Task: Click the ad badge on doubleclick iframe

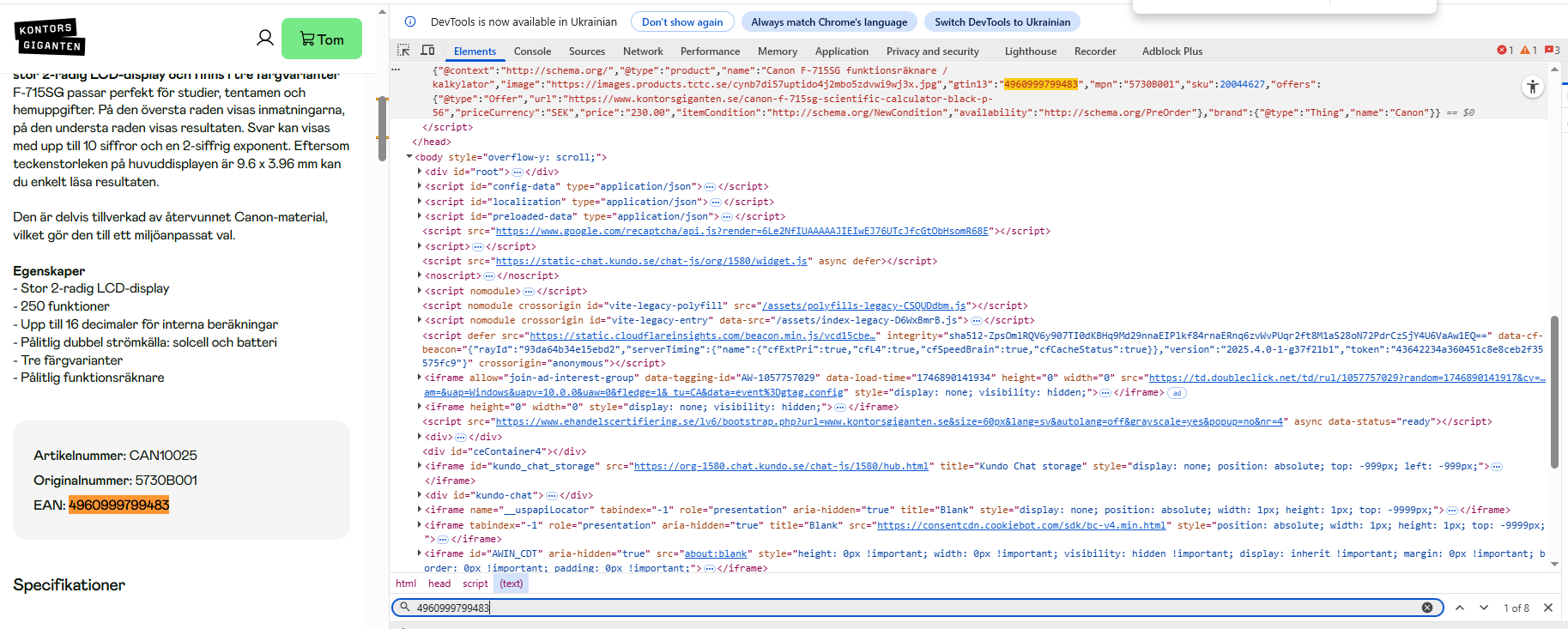Action: (x=1177, y=393)
